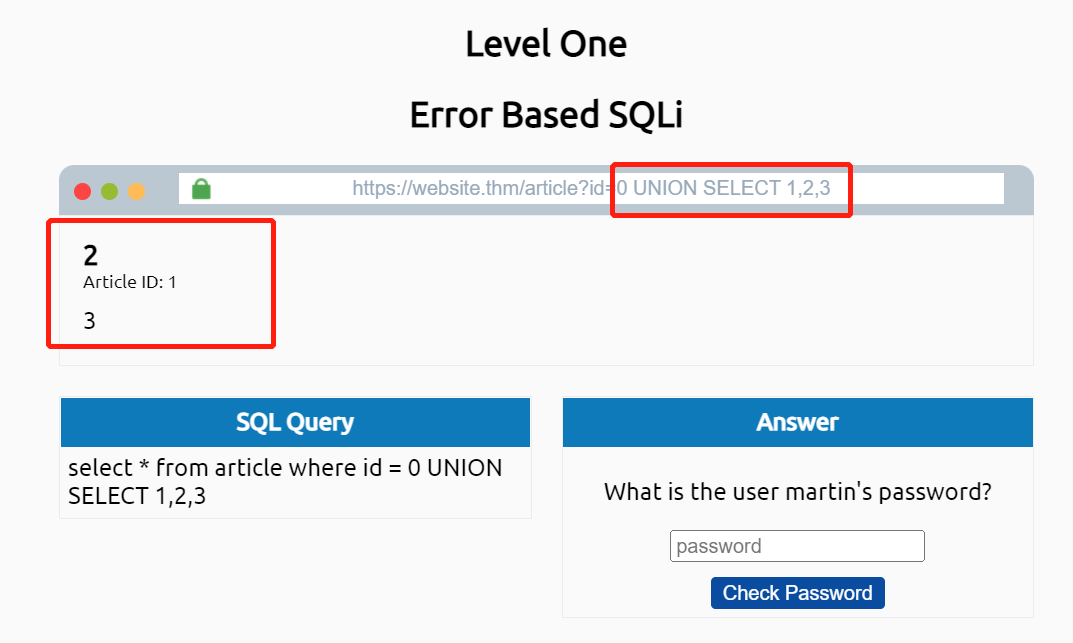Click the "Level One" heading
Image resolution: width=1073 pixels, height=643 pixels.
546,44
